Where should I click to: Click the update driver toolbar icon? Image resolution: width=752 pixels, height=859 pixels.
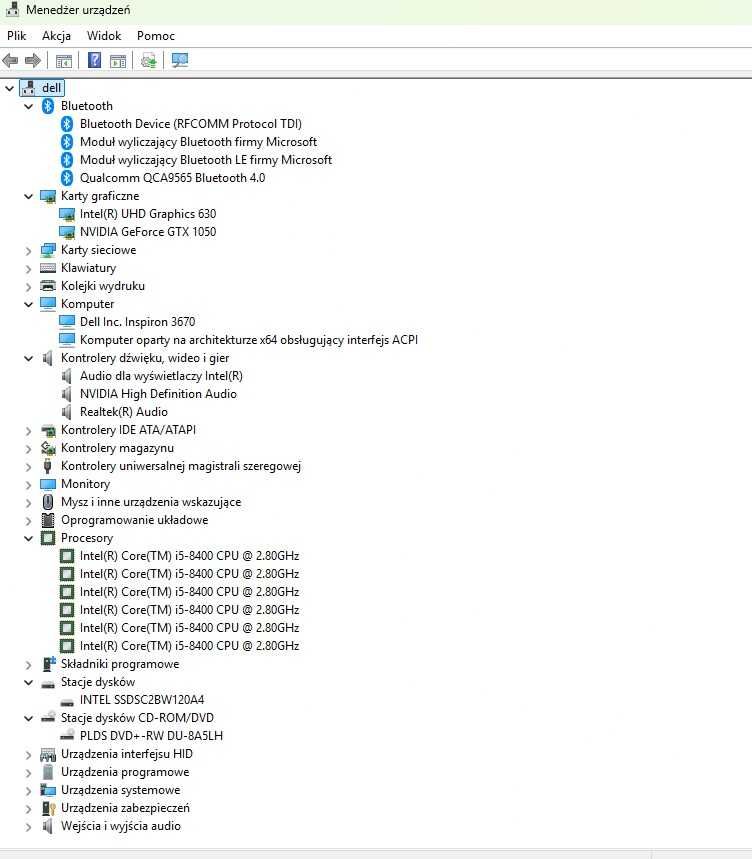coord(148,60)
